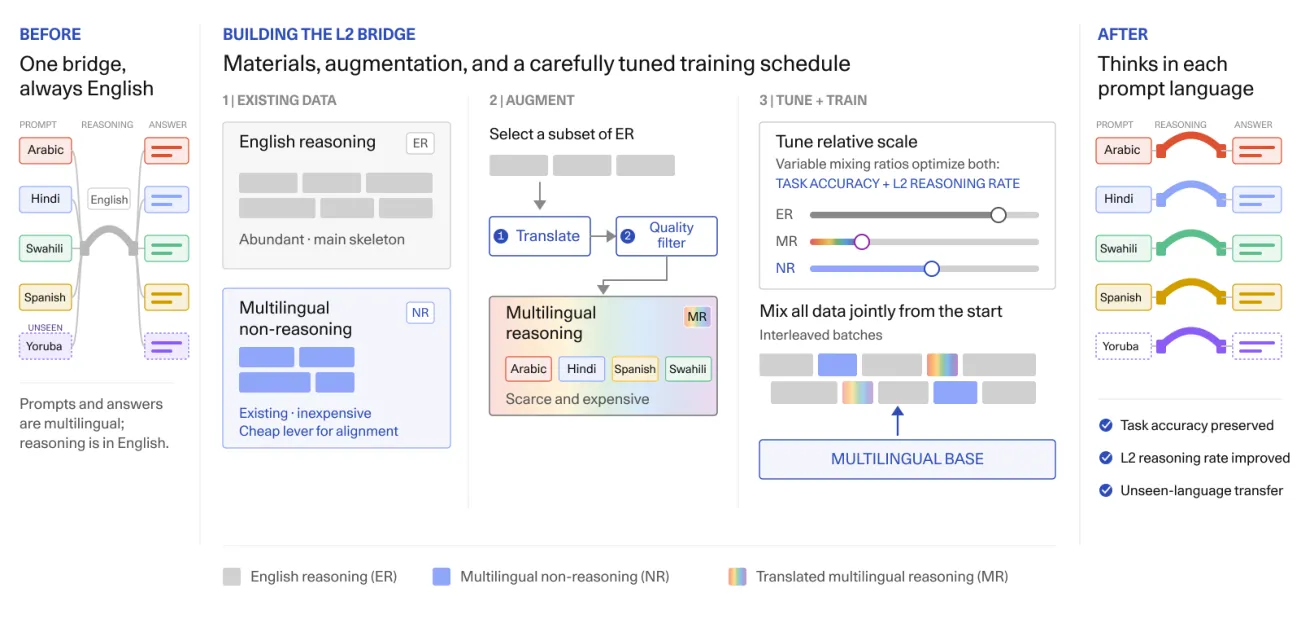Select the Swahili chip inside Multilingual reasoning card

click(688, 369)
